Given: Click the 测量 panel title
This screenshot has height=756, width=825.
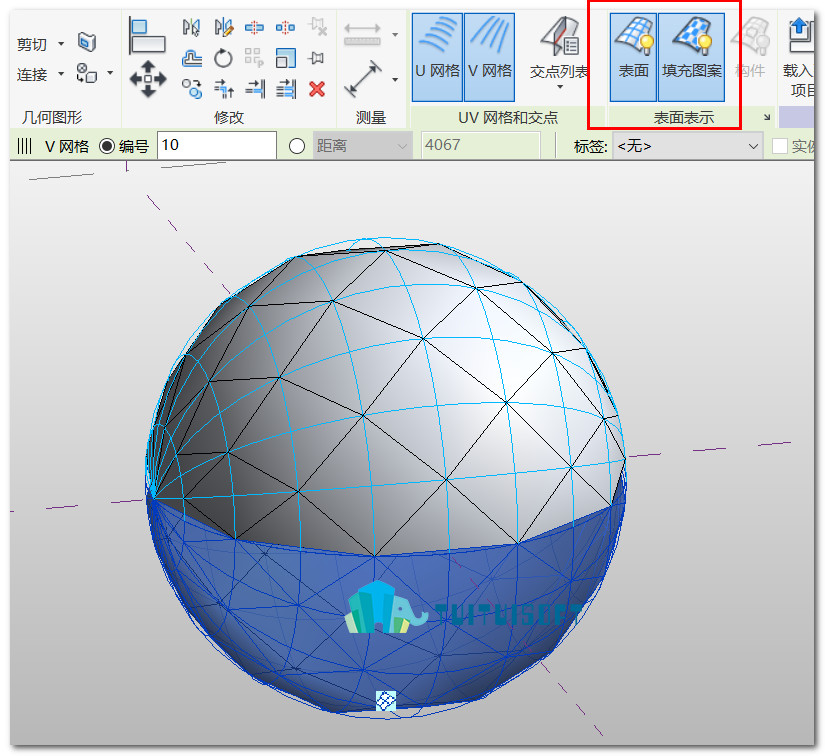Looking at the screenshot, I should point(371,117).
